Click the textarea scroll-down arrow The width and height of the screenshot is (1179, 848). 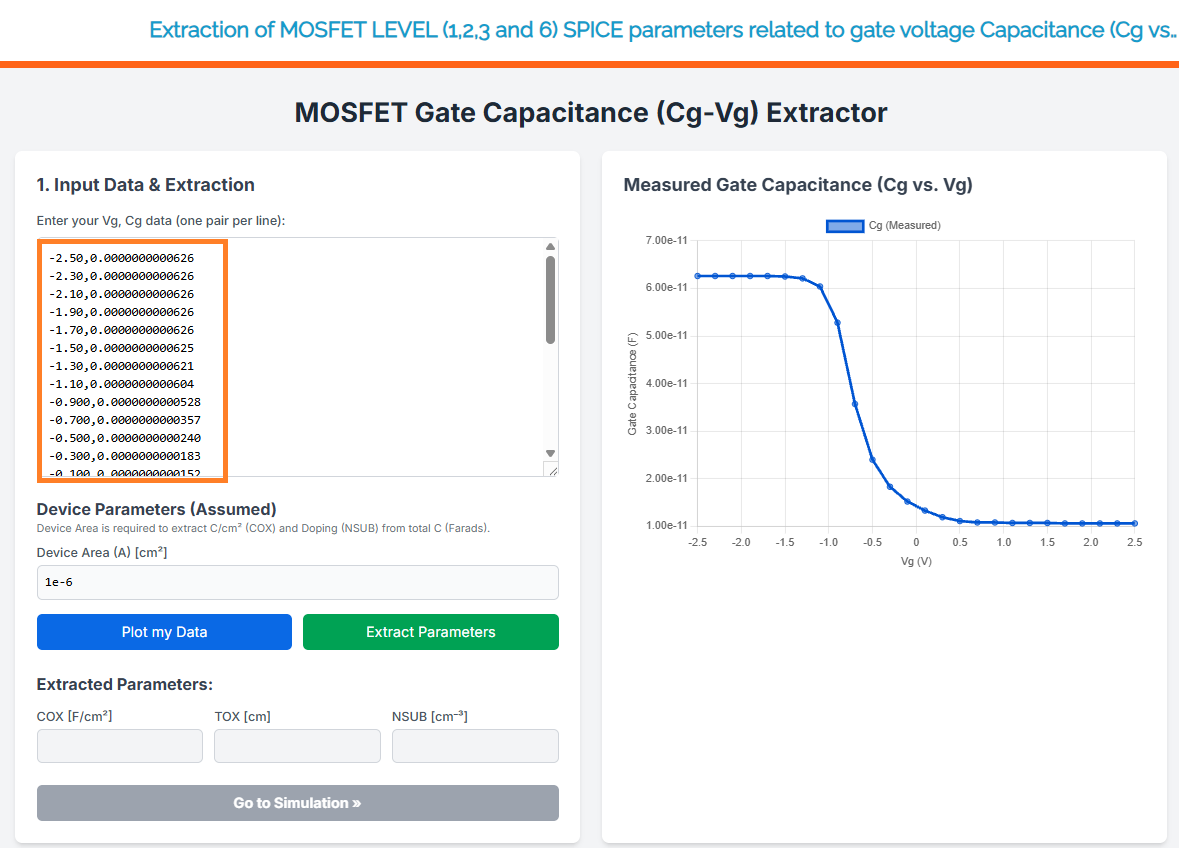[x=550, y=453]
